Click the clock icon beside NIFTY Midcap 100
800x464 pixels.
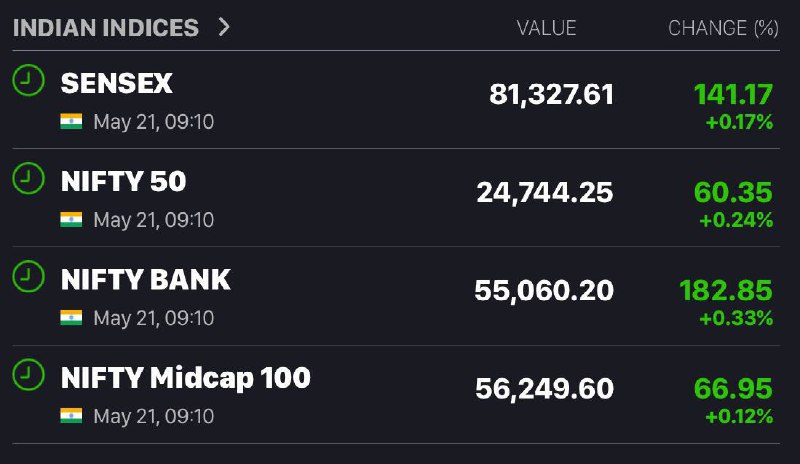(x=29, y=375)
